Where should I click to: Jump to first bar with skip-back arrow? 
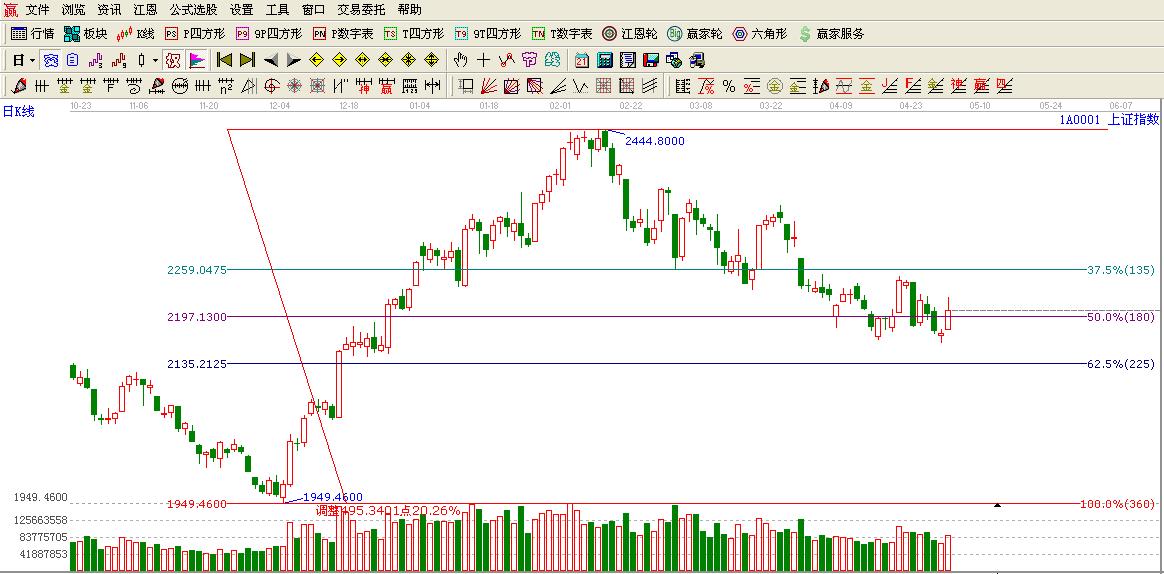[x=224, y=60]
